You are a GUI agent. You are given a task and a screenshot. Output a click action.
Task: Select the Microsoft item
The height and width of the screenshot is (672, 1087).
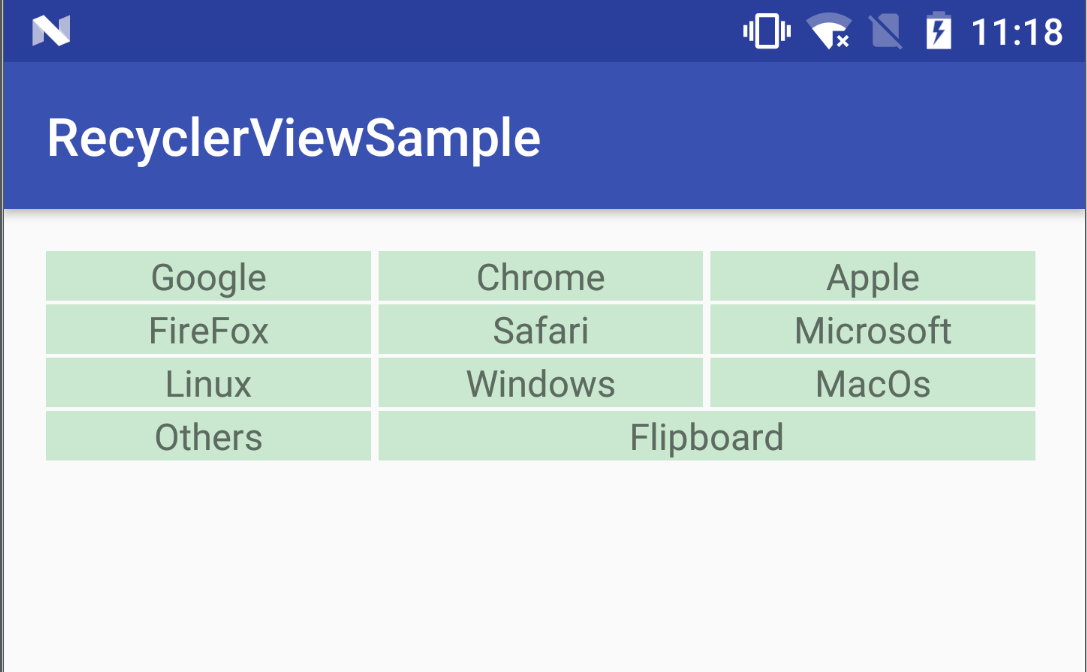click(x=872, y=330)
